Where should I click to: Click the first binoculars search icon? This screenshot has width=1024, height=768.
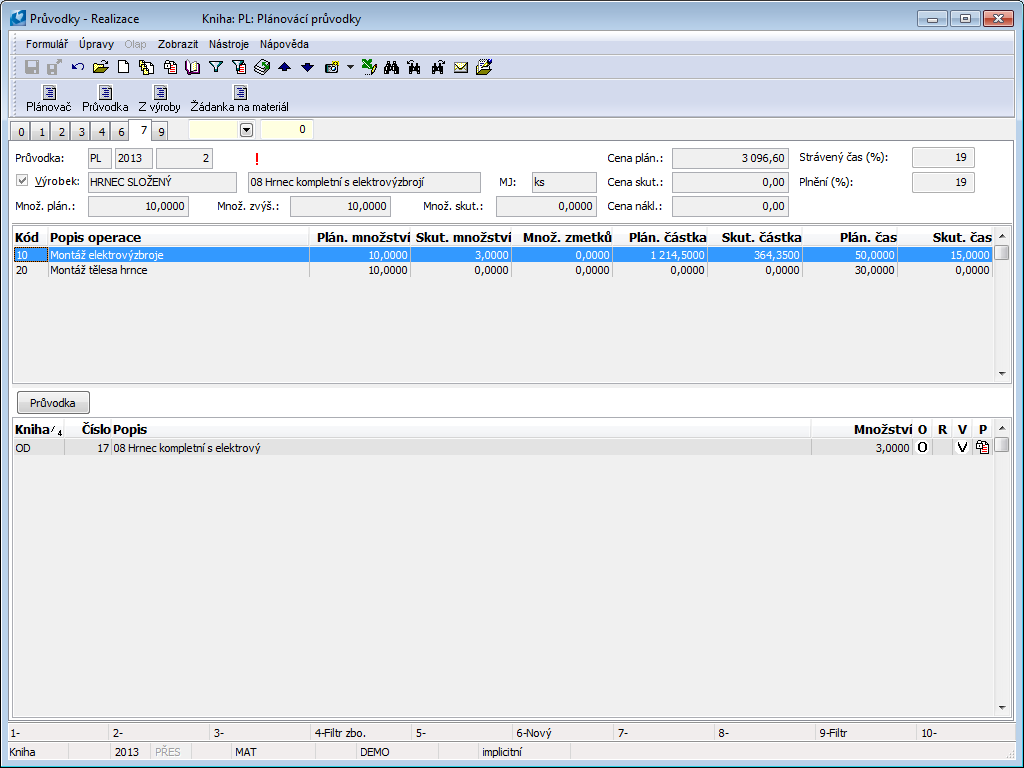pos(391,68)
